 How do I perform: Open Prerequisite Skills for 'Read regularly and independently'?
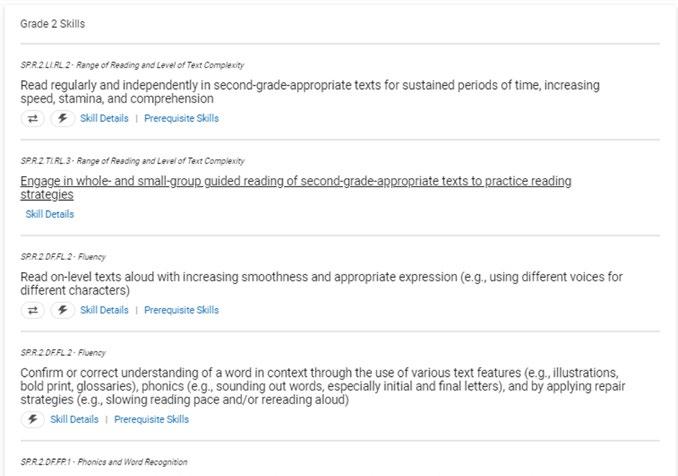click(x=181, y=118)
